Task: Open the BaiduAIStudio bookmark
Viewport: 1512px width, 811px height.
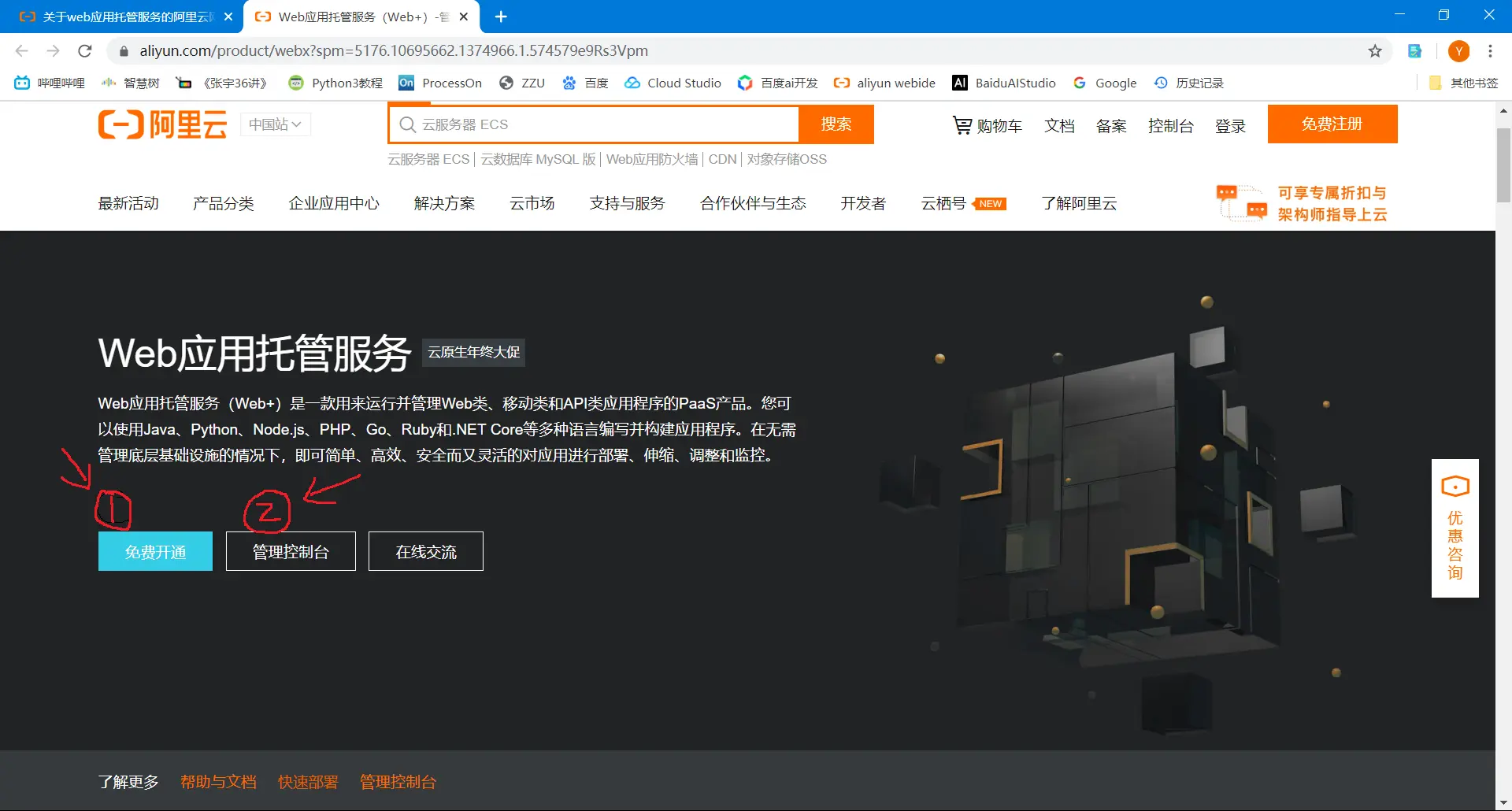Action: [1004, 83]
